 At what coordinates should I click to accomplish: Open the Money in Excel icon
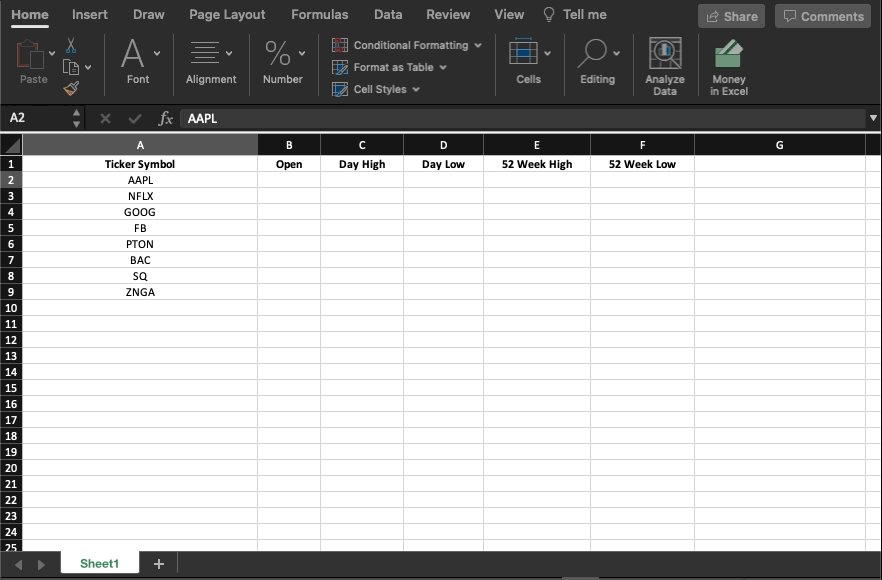pyautogui.click(x=728, y=53)
